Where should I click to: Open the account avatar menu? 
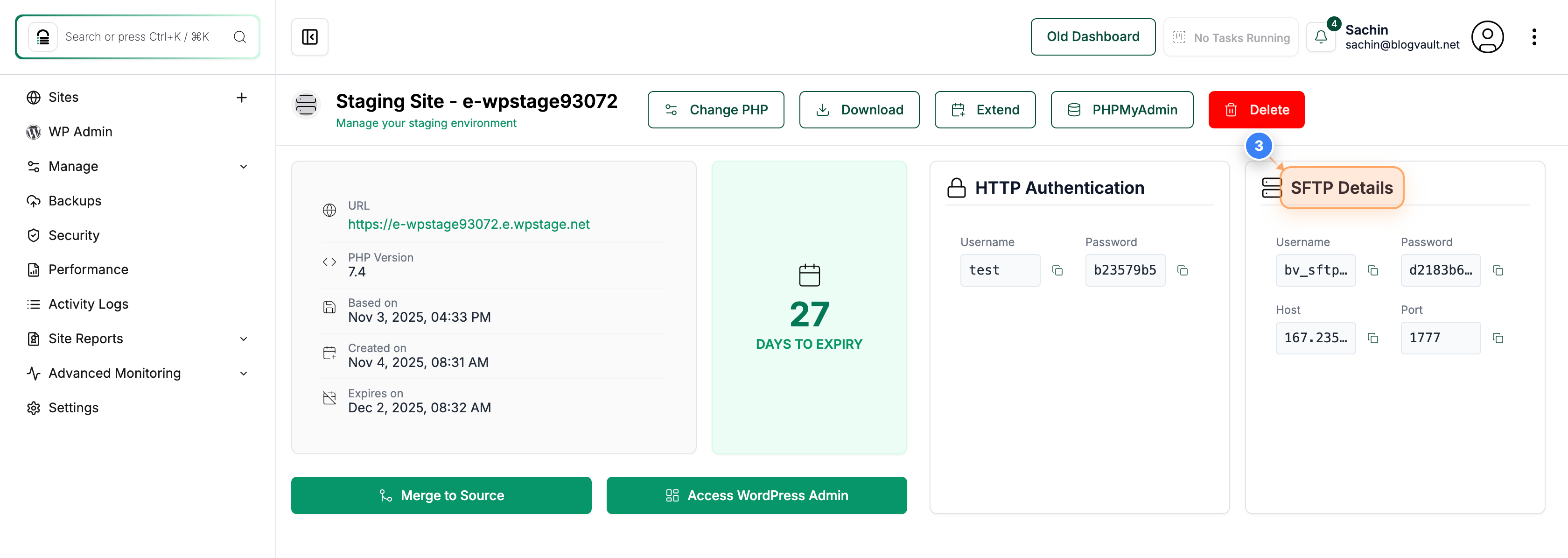coord(1487,36)
